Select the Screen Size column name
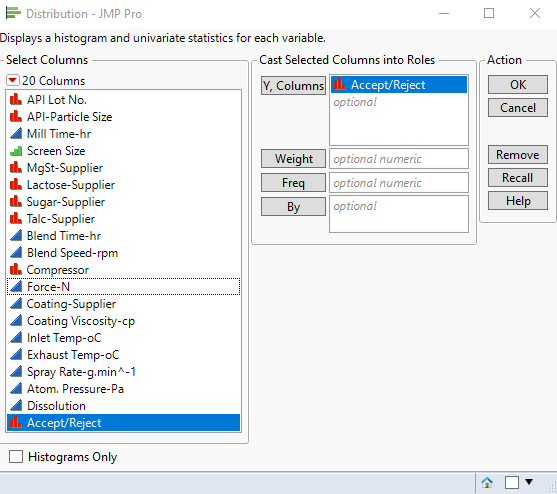 pos(56,151)
